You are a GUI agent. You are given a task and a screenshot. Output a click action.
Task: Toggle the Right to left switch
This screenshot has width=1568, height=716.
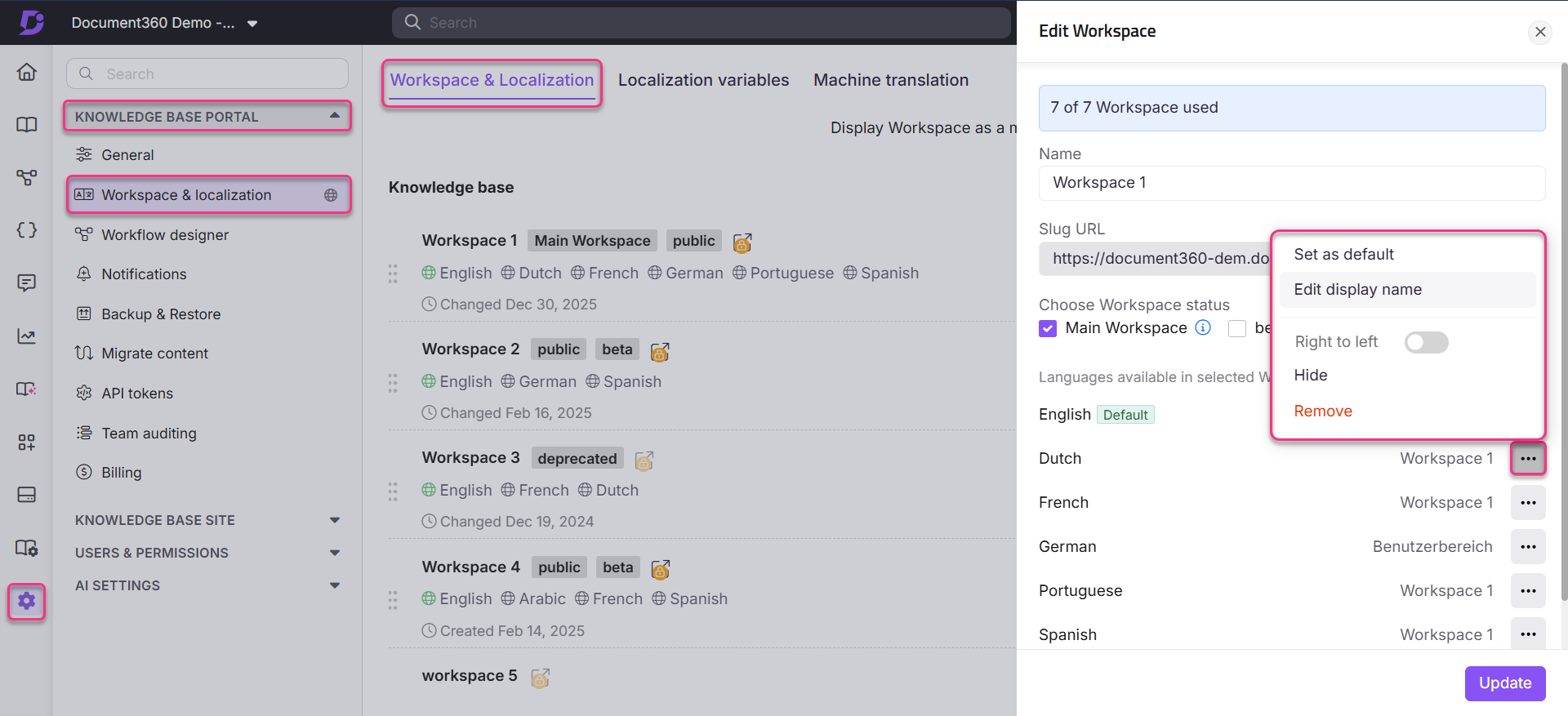pos(1425,342)
